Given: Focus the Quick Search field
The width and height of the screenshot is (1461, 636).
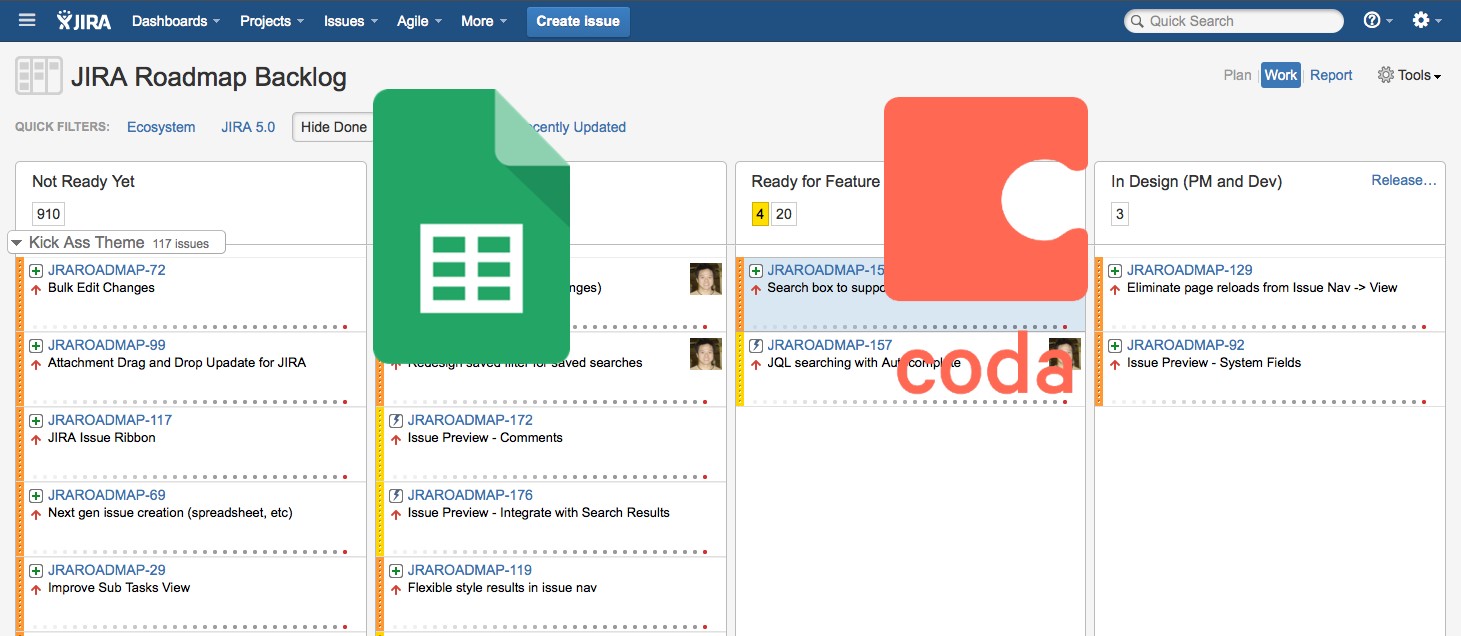Looking at the screenshot, I should 1234,21.
